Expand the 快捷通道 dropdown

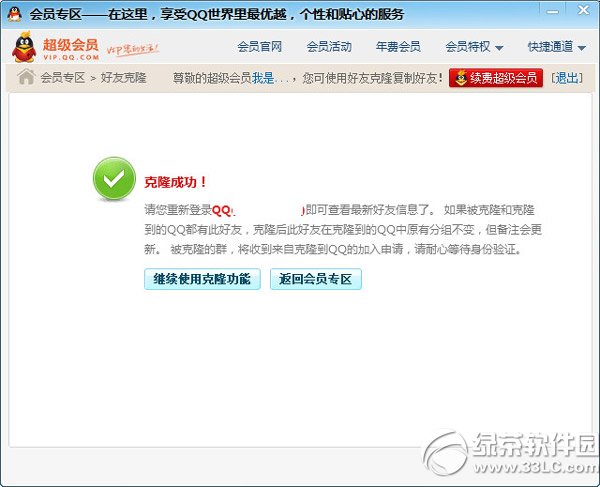[x=556, y=47]
